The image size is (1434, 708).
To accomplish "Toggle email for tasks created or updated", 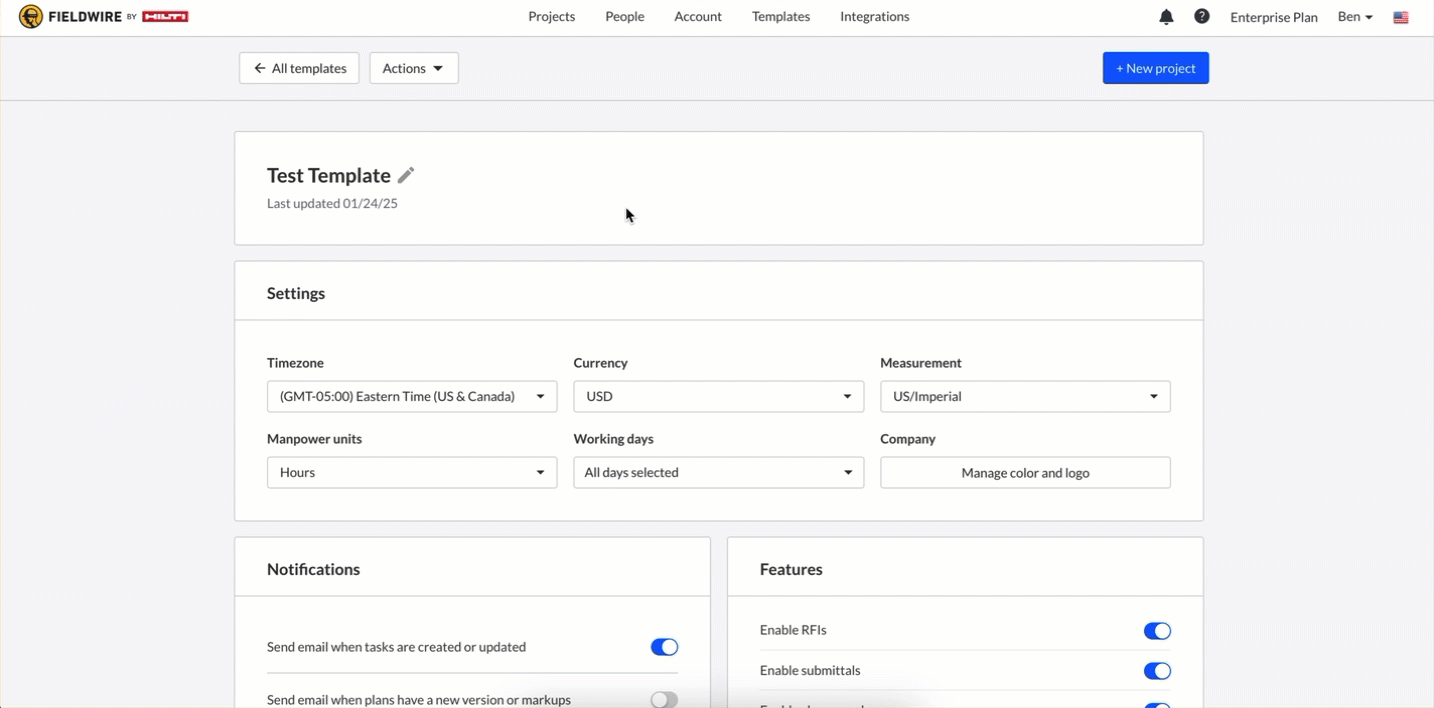I will point(664,647).
